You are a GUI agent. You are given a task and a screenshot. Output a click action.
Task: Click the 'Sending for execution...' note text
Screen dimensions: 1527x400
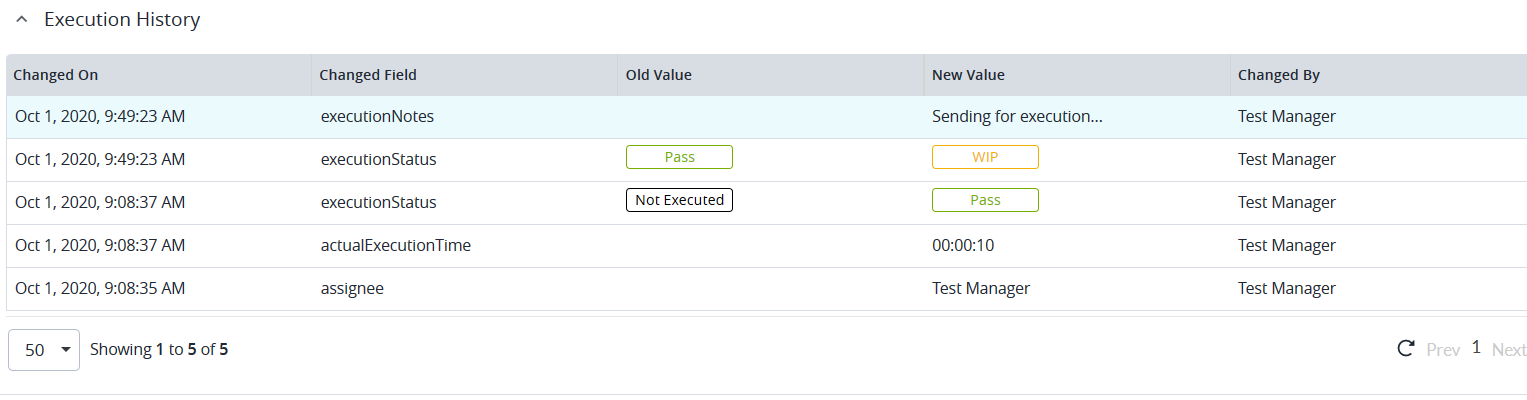click(x=1016, y=116)
